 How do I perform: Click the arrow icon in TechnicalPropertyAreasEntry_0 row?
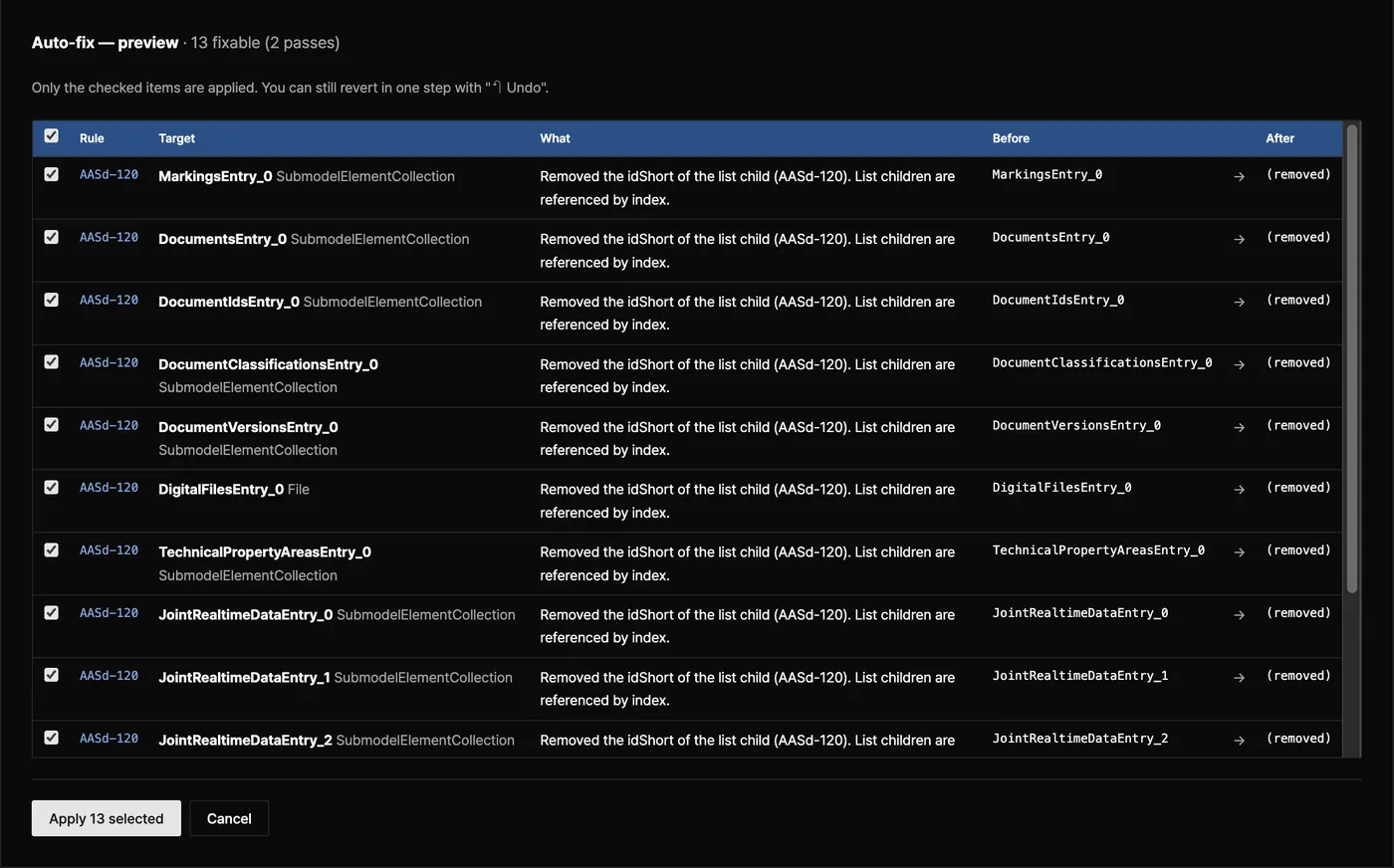coord(1239,552)
